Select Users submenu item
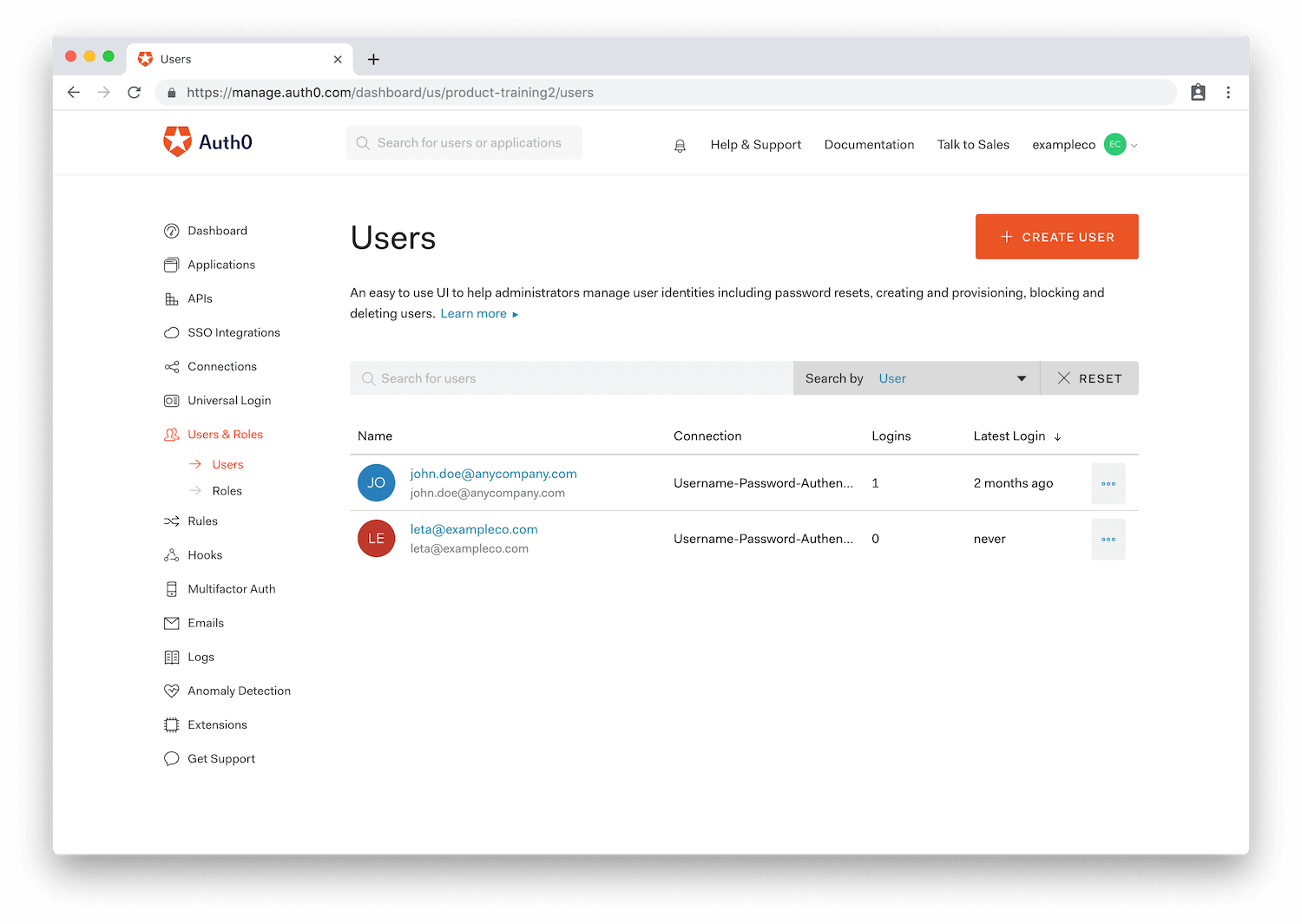 227,465
